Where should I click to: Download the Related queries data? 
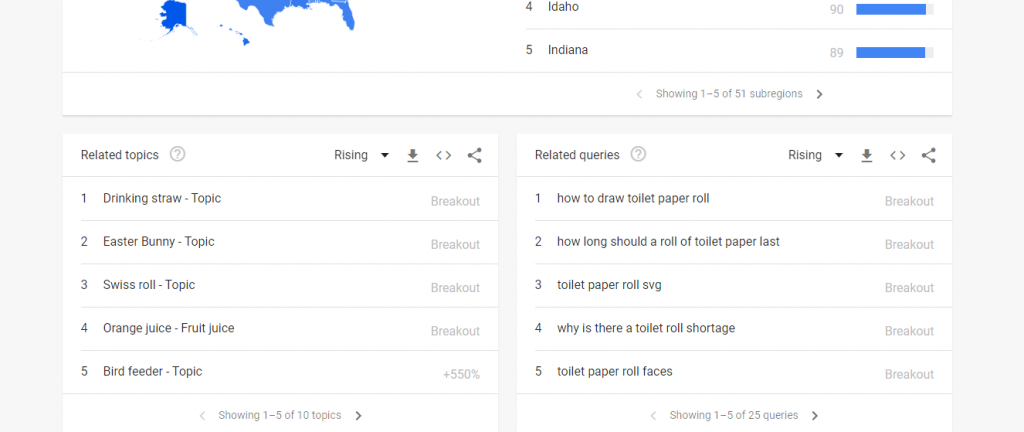866,155
